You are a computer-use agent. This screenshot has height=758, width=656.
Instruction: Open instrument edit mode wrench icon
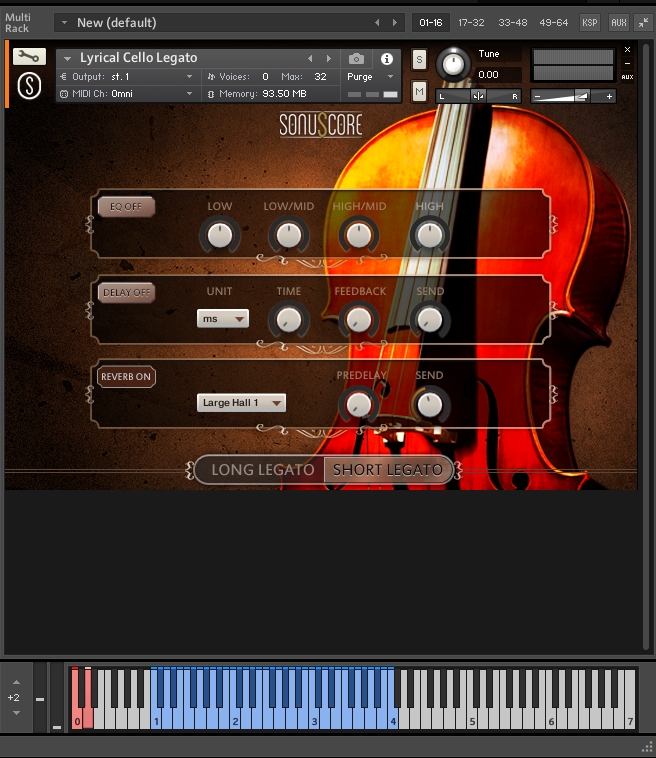pyautogui.click(x=29, y=57)
